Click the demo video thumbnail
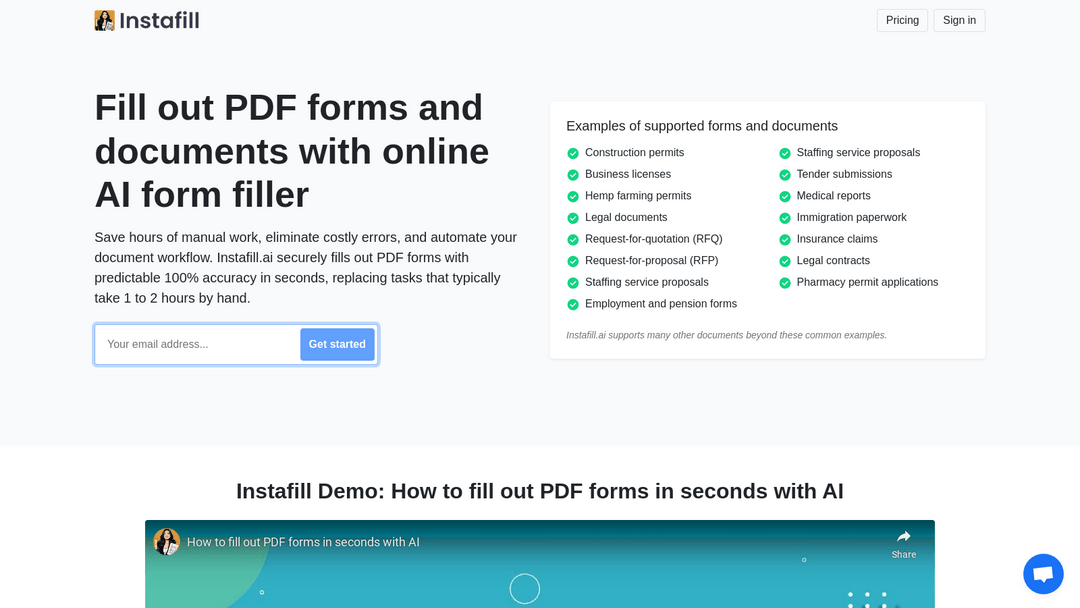The width and height of the screenshot is (1080, 608). 539,564
